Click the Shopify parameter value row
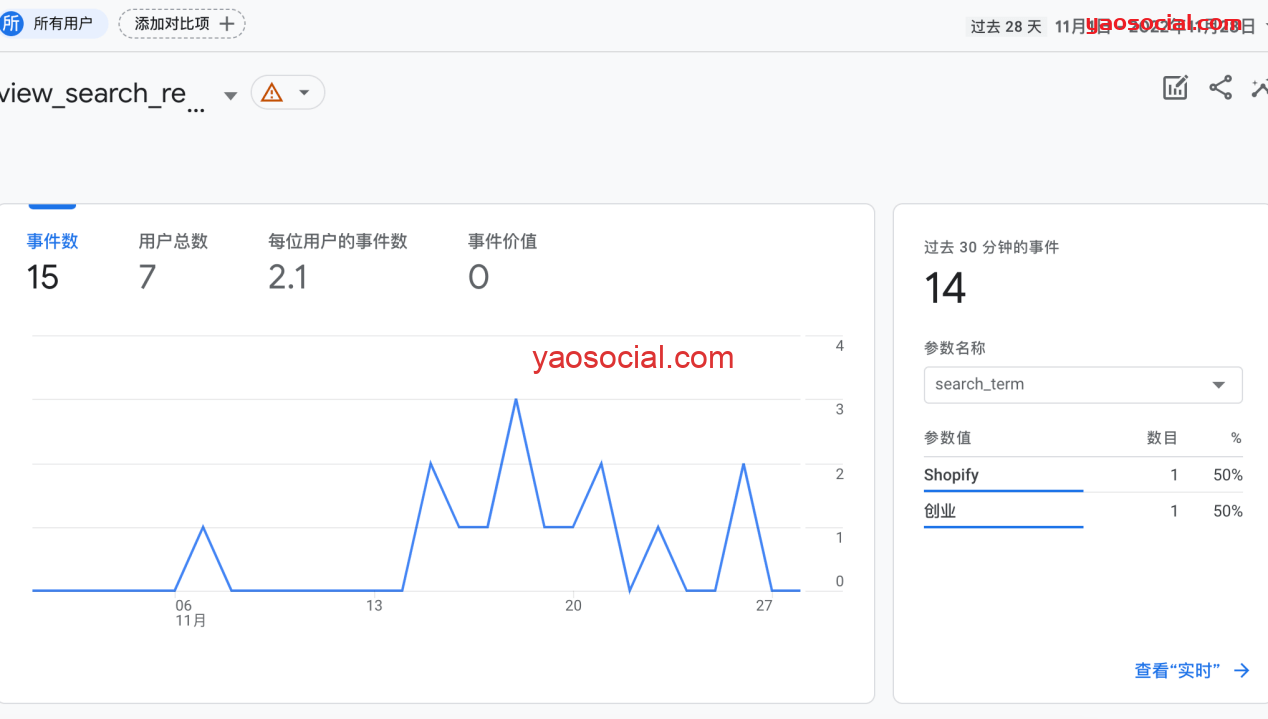The width and height of the screenshot is (1268, 719). coord(951,475)
